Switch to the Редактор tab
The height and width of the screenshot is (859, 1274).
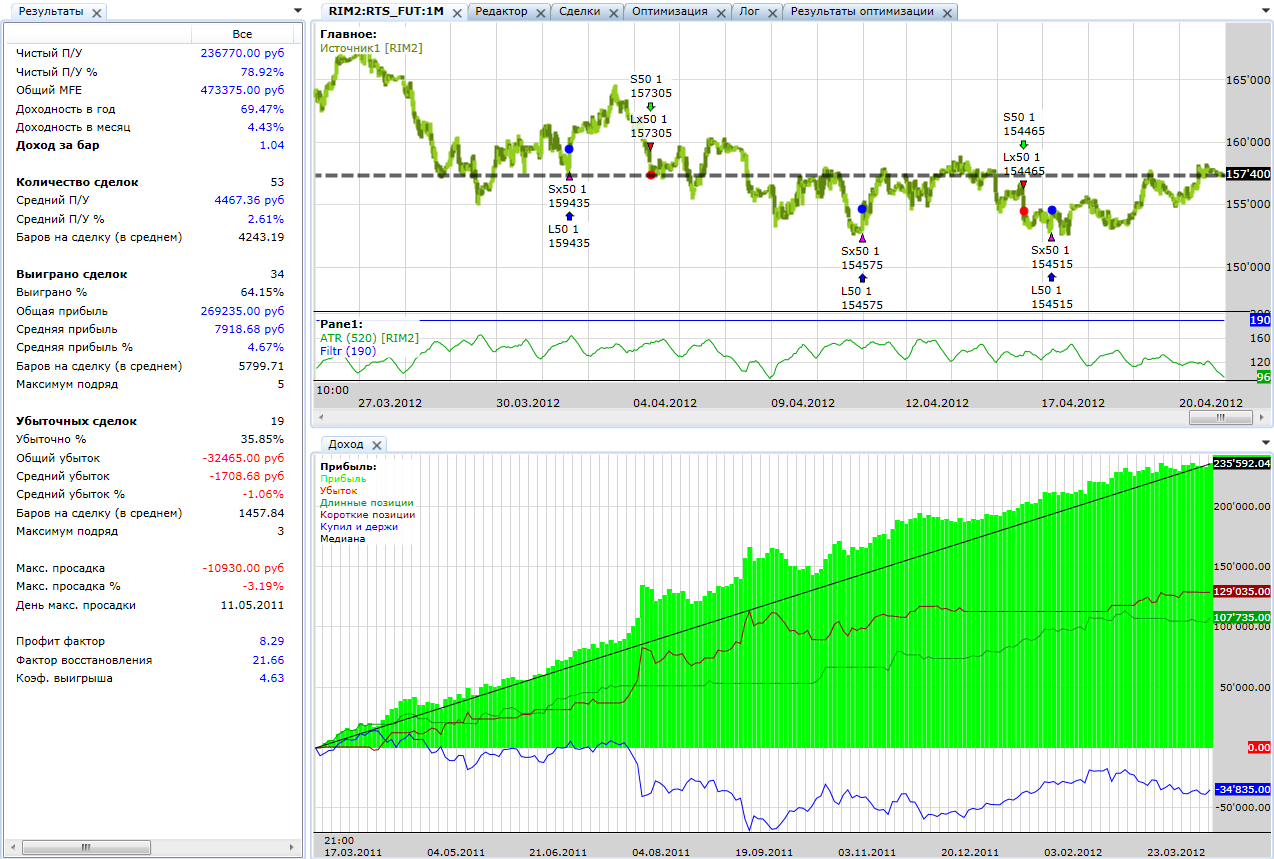pyautogui.click(x=501, y=12)
